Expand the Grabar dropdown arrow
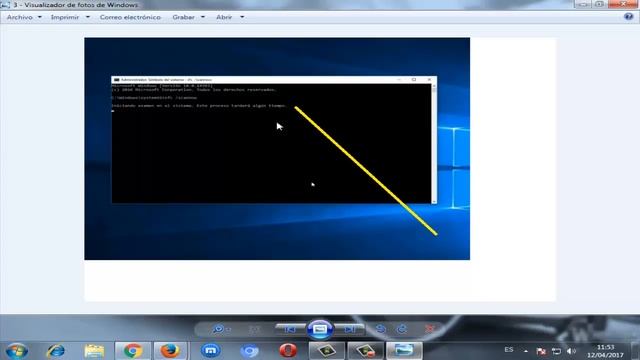 click(203, 17)
